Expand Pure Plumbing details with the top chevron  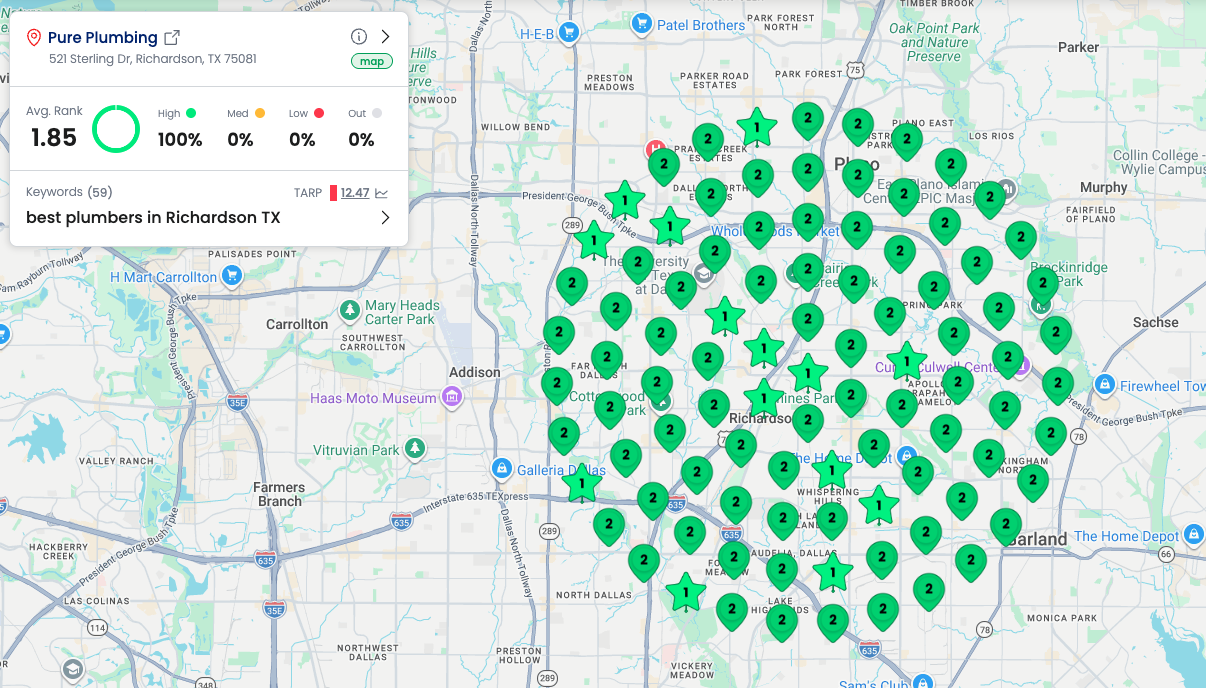click(386, 37)
